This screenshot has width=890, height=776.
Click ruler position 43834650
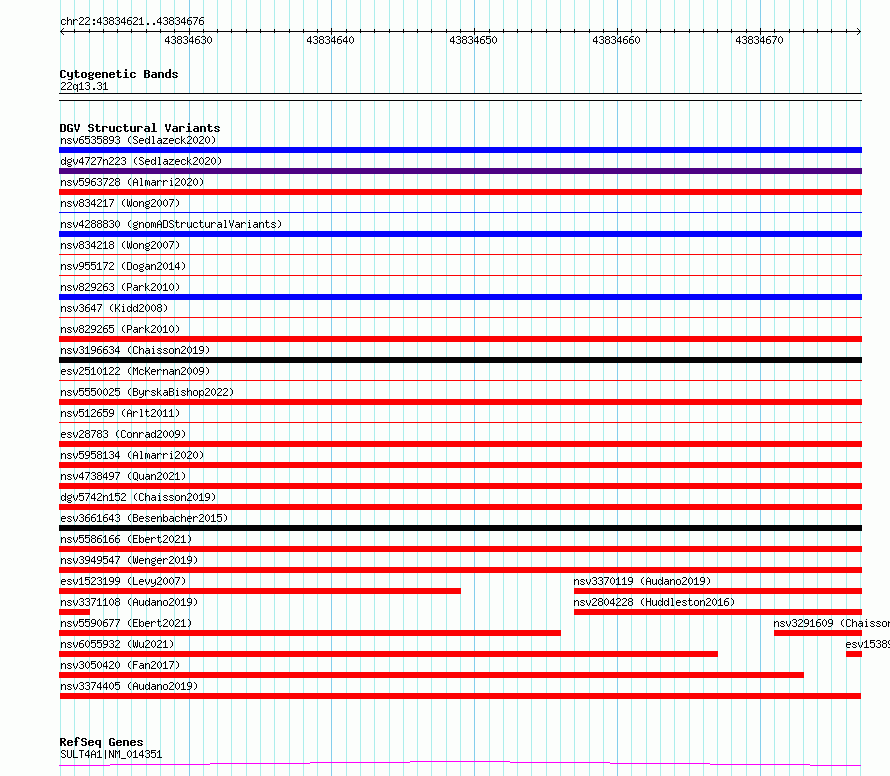click(473, 40)
